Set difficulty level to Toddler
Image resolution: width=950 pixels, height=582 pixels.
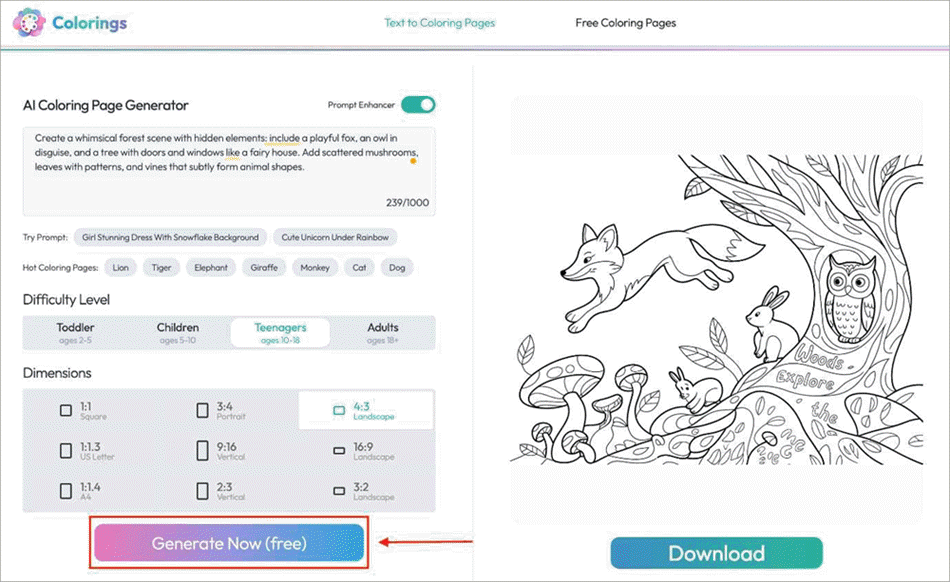point(76,332)
